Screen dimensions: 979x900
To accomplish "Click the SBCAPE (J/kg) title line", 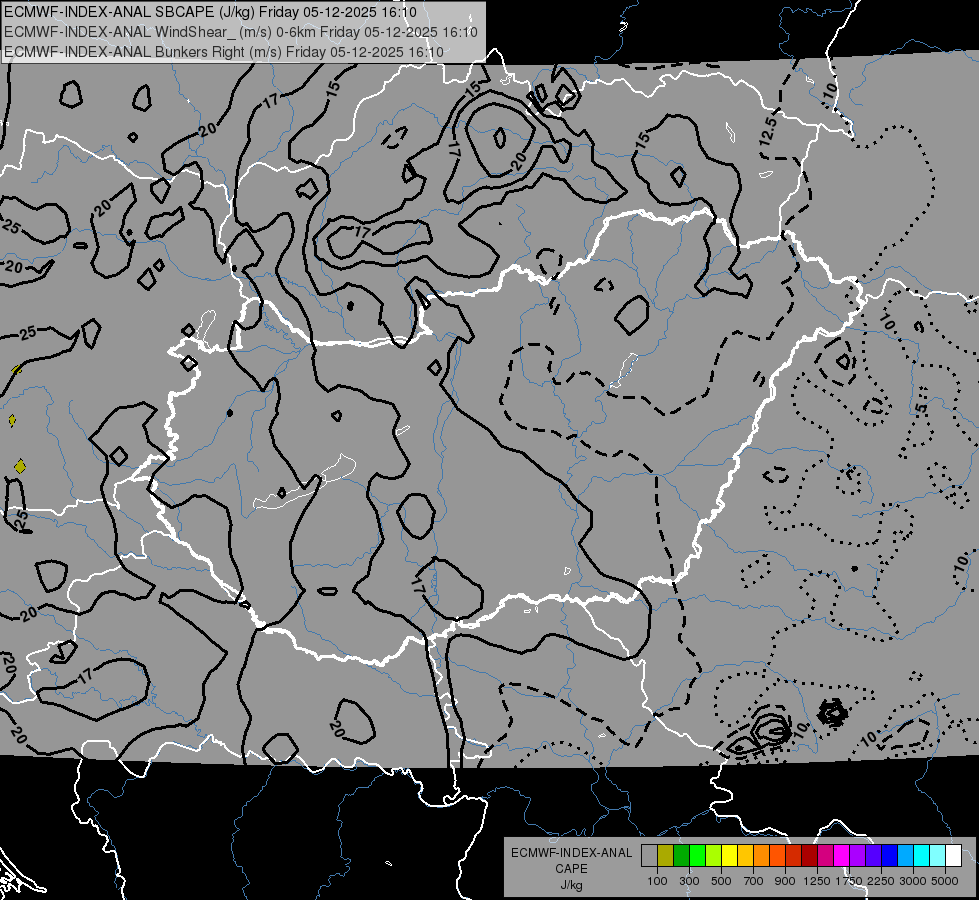I will pos(210,12).
